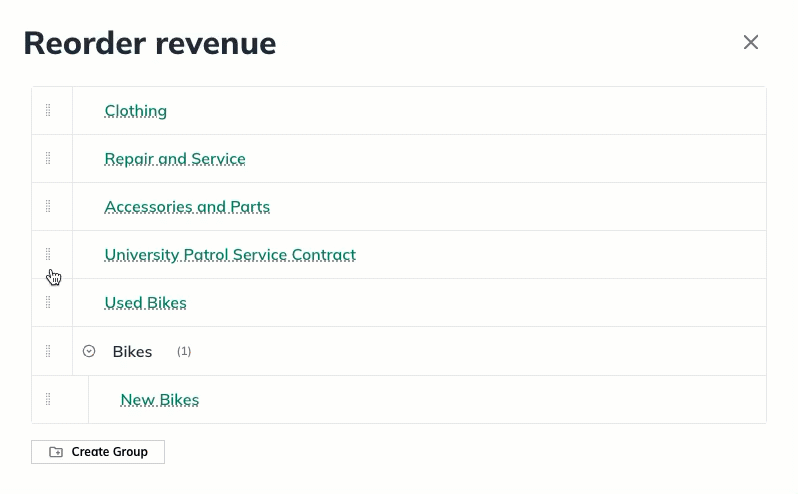798x494 pixels.
Task: Open the New Bikes link
Action: click(160, 400)
